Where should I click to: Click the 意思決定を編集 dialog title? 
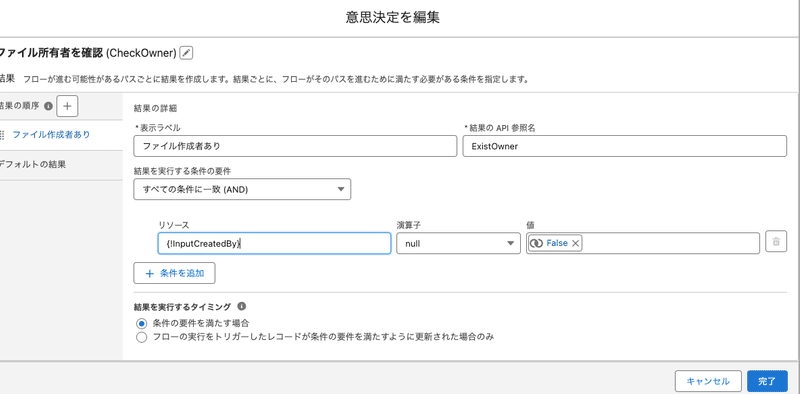pyautogui.click(x=392, y=17)
